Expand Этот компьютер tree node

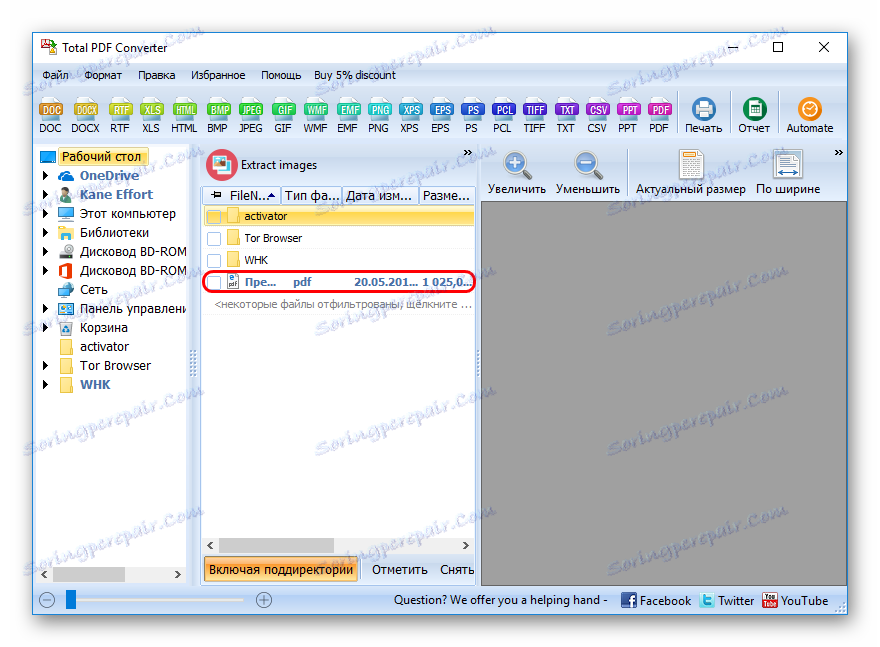pos(45,214)
